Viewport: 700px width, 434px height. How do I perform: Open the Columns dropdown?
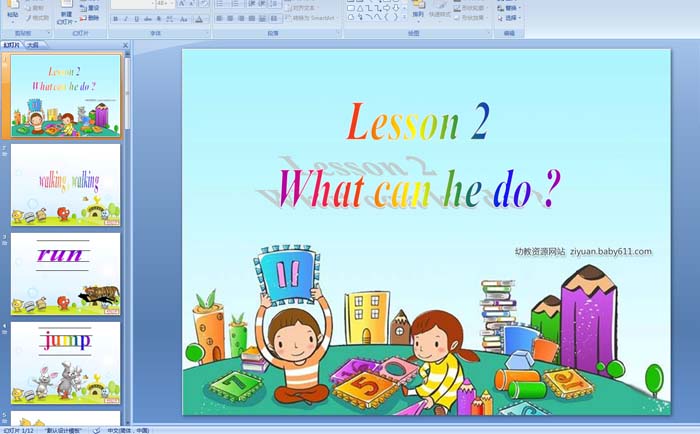tap(275, 19)
